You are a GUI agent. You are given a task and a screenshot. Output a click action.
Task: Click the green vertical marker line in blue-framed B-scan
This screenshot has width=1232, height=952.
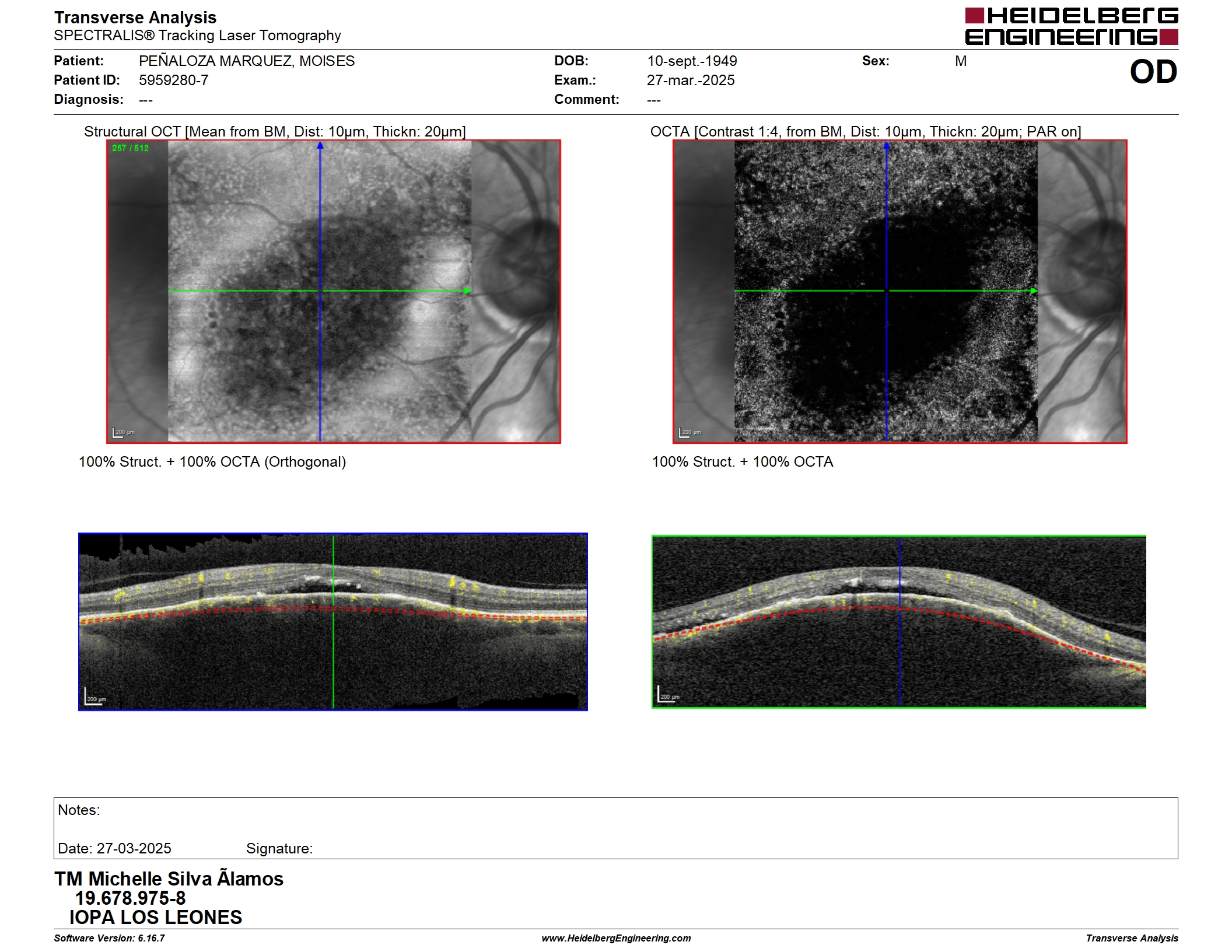333,622
